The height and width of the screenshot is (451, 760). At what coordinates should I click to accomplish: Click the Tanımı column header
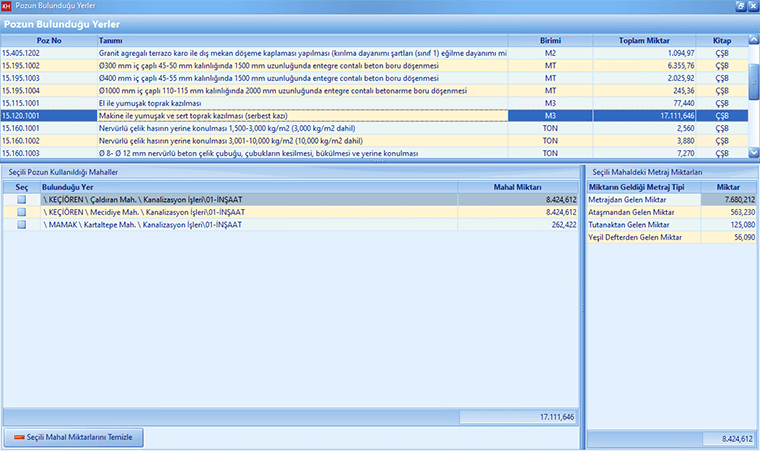coord(302,40)
